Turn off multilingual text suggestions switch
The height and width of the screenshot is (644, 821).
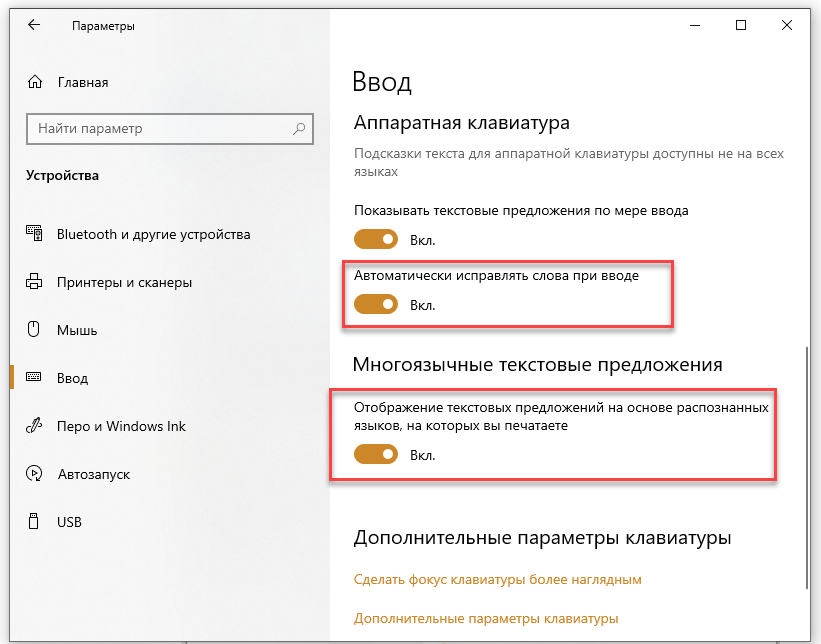(x=376, y=454)
